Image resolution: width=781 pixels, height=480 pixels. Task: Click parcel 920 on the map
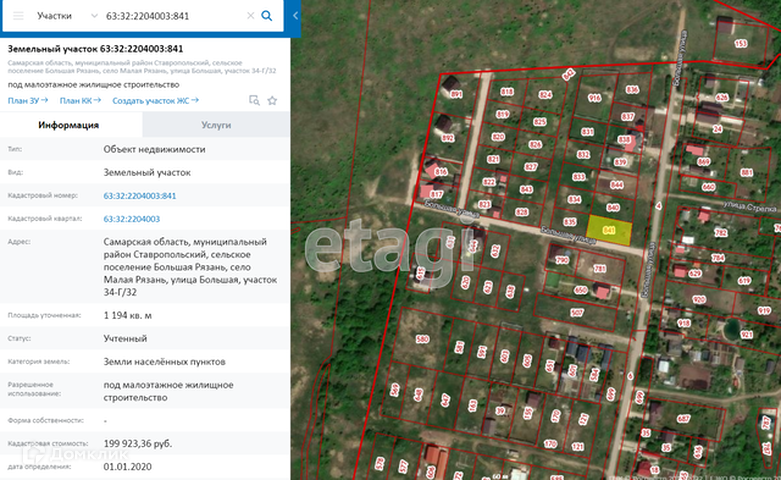[x=699, y=300]
